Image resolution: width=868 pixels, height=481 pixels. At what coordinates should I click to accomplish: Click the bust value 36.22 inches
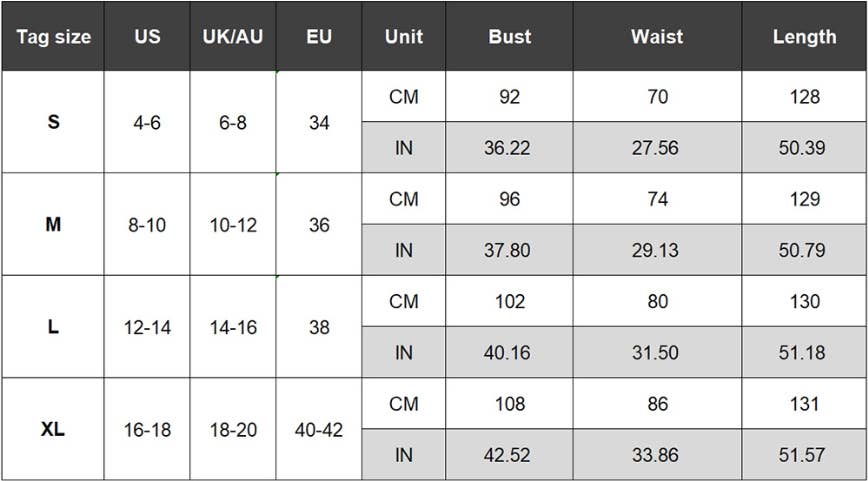(508, 148)
